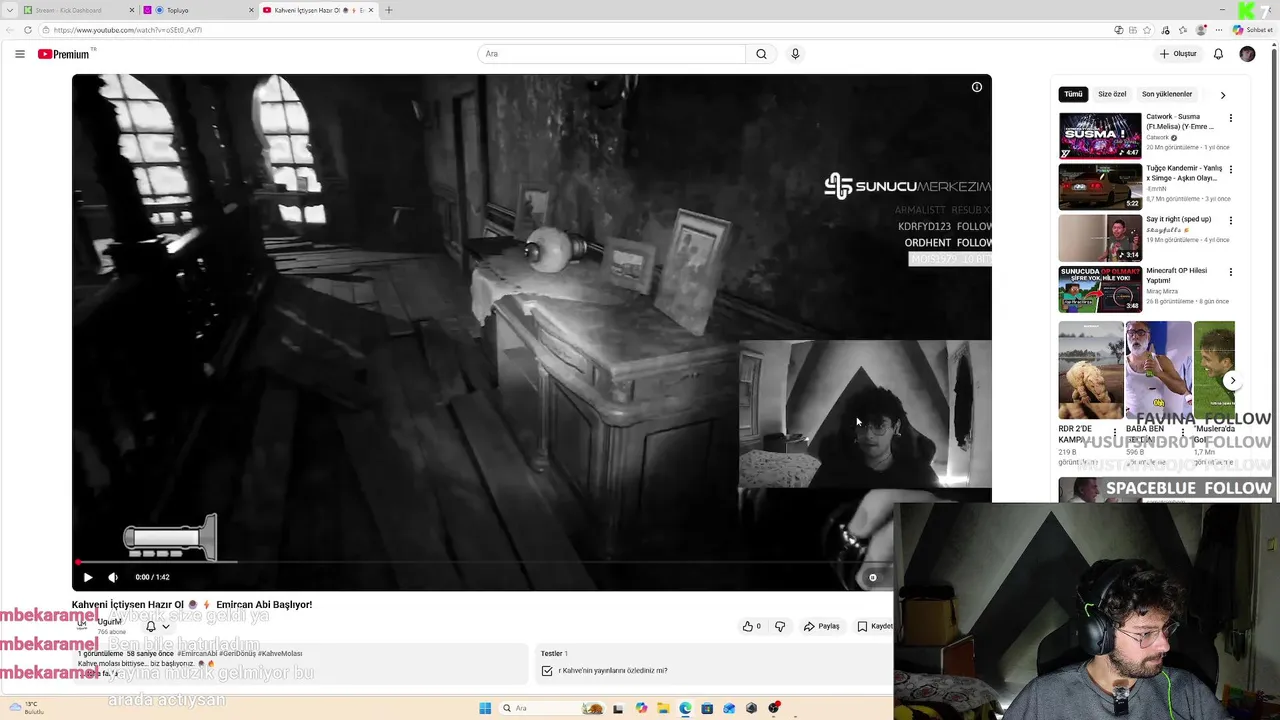Click the video title Kahveni İçtiysen Hazır Ol
This screenshot has height=720, width=1280.
pos(192,605)
